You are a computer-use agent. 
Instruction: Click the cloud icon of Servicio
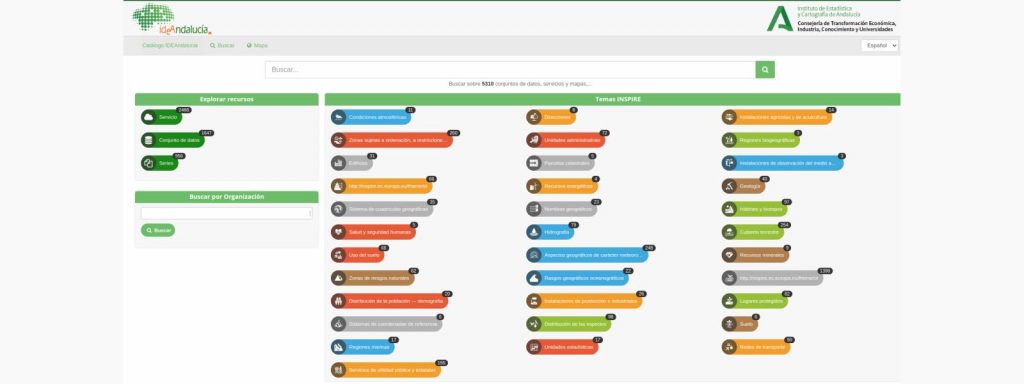pos(148,117)
